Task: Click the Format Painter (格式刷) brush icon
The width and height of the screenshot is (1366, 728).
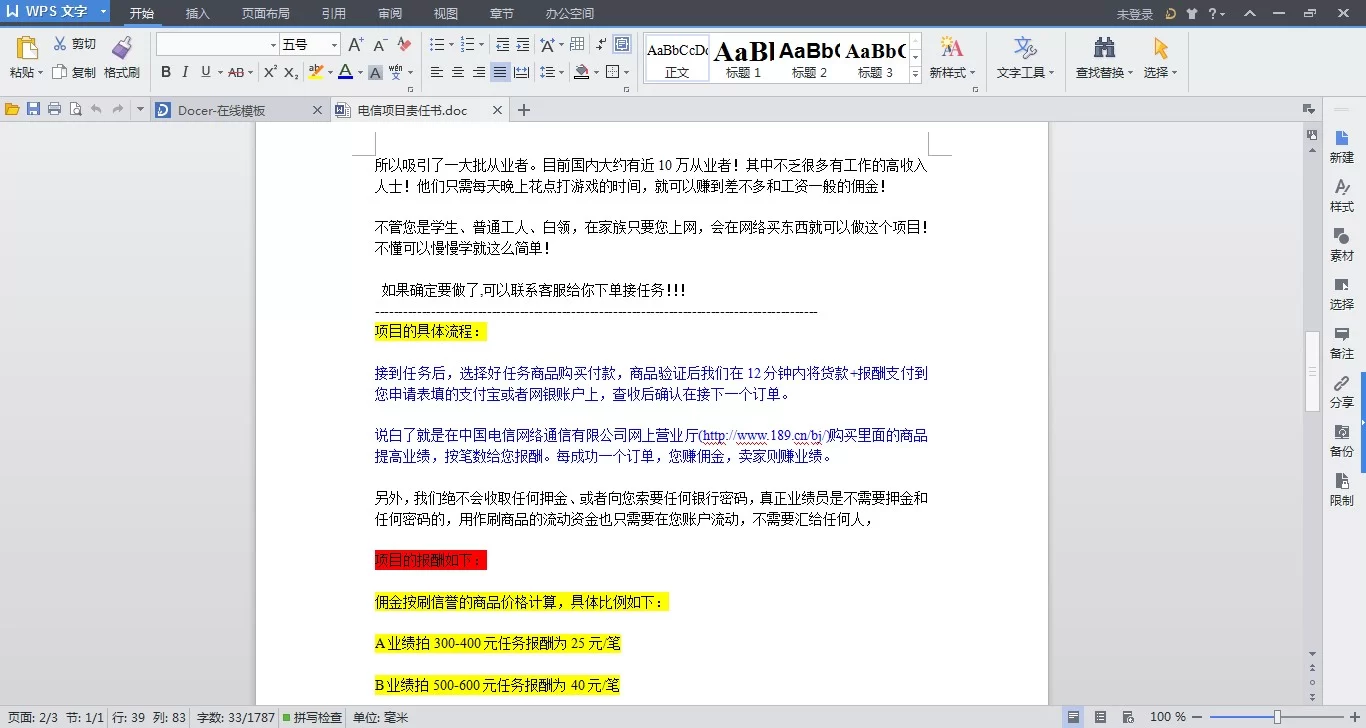Action: 122,48
